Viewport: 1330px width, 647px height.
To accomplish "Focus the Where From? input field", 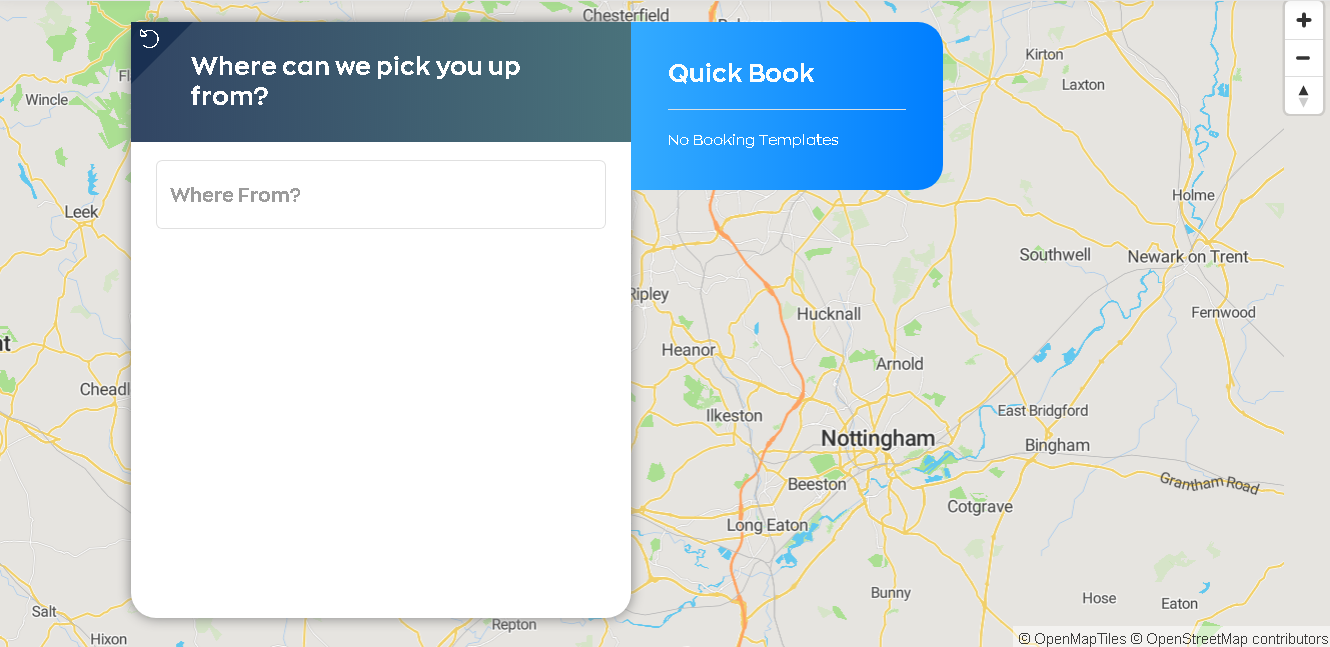I will pyautogui.click(x=381, y=195).
